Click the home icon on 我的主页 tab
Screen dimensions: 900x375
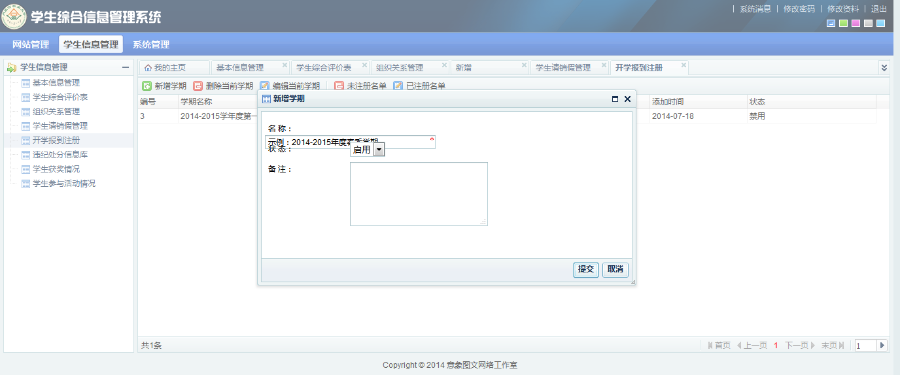click(x=148, y=68)
